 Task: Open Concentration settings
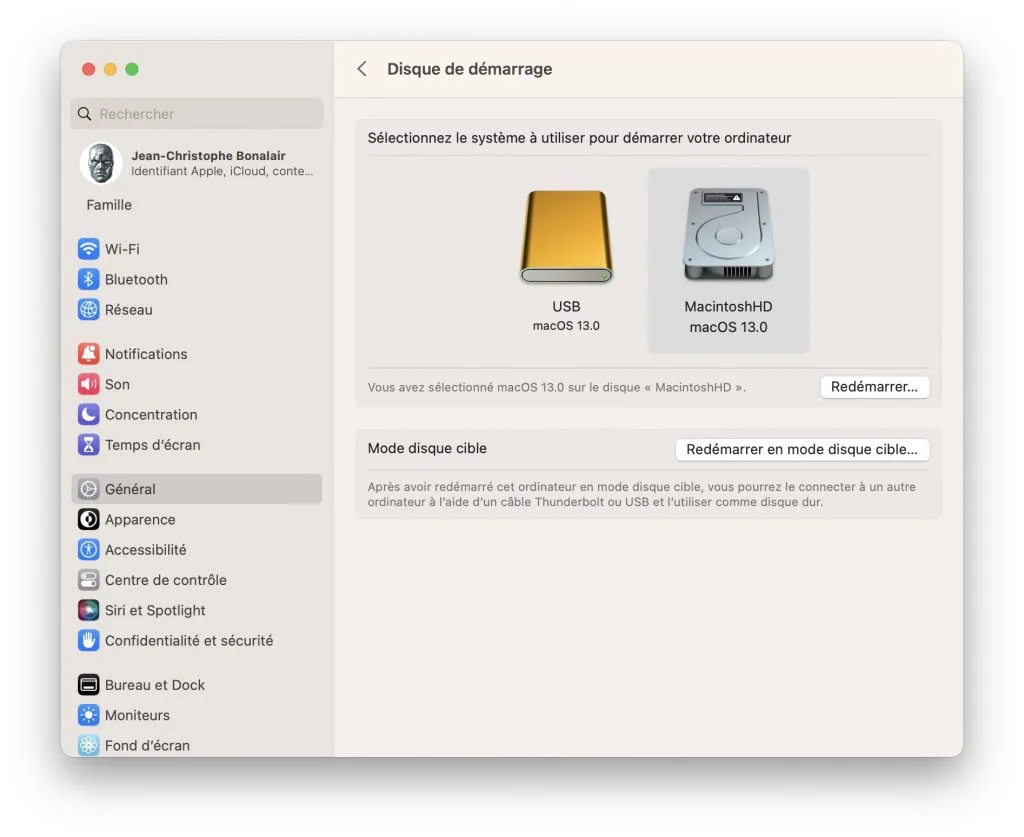[x=150, y=414]
